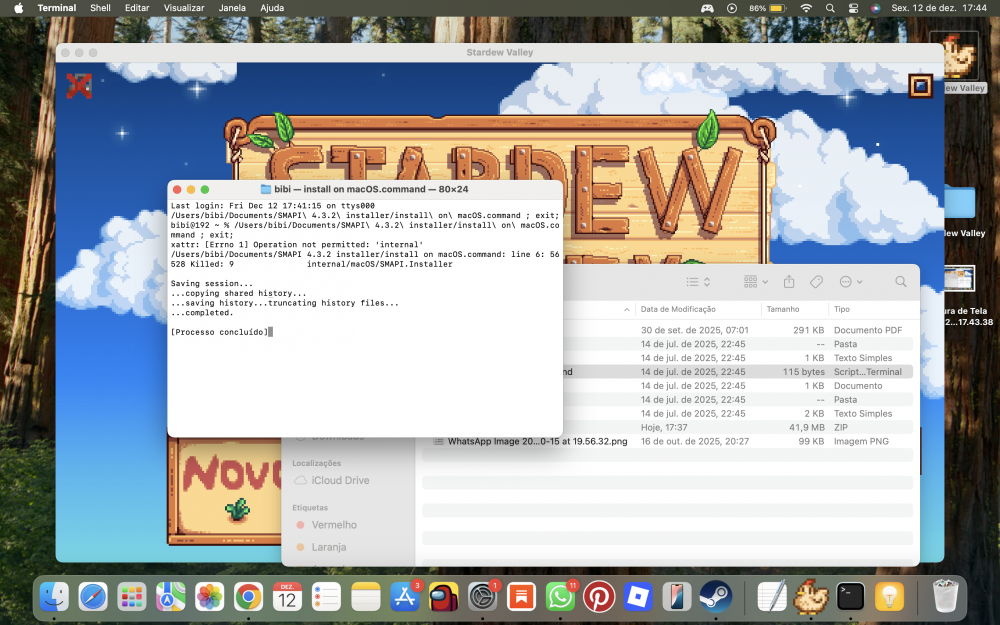Open Control Center in menu bar
The width and height of the screenshot is (1000, 625).
pos(852,8)
